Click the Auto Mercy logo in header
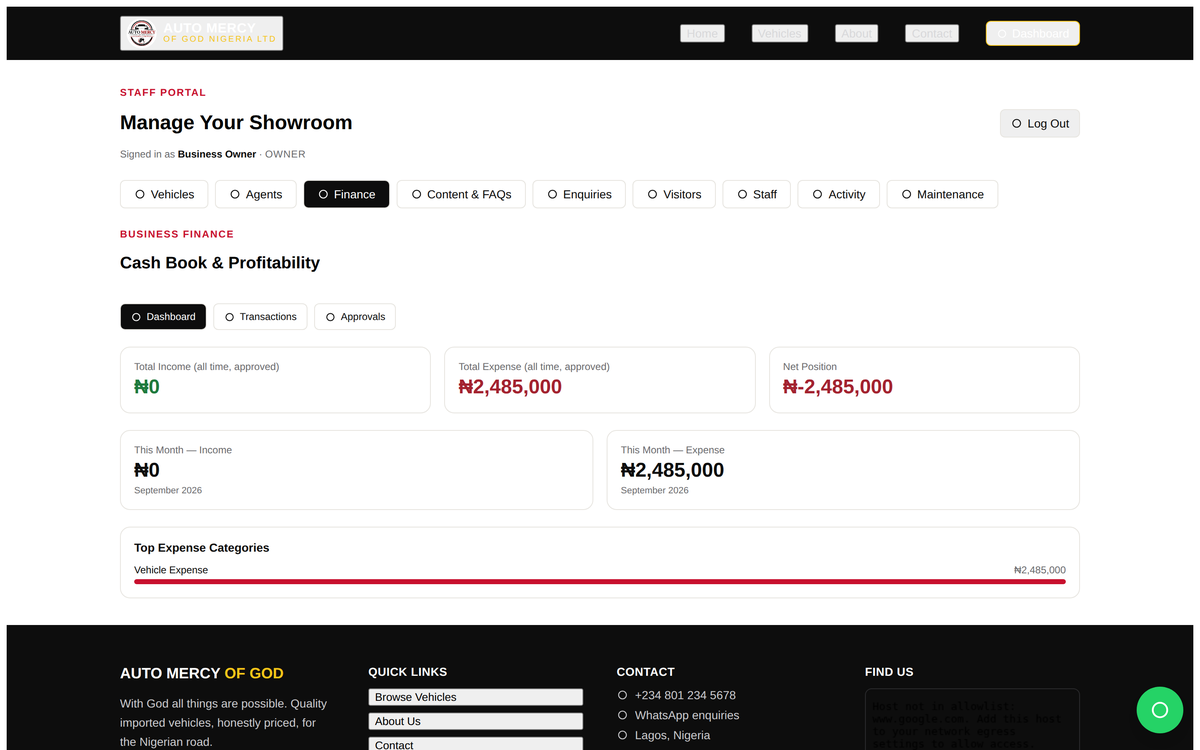This screenshot has width=1200, height=750. (201, 33)
